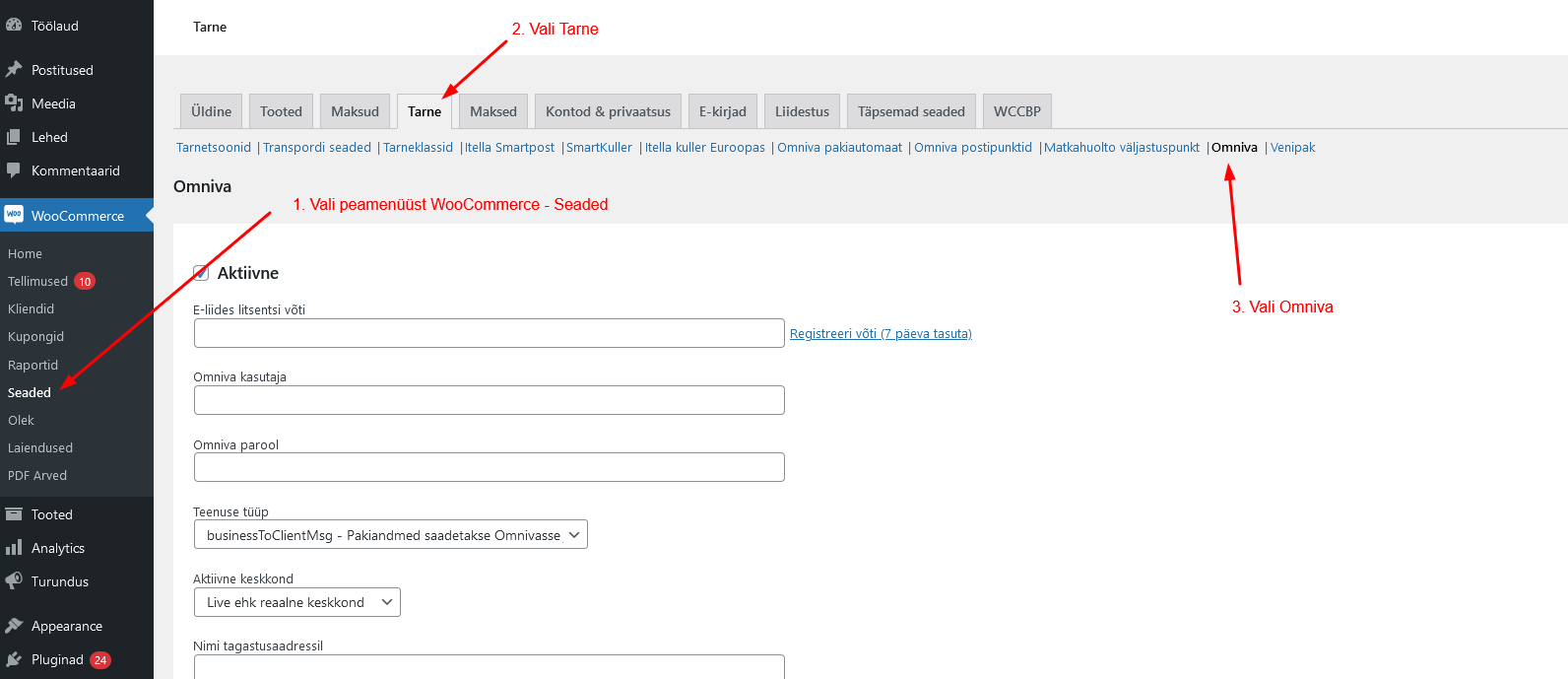The width and height of the screenshot is (1568, 679).
Task: Expand the Aktiivne keskkond dropdown
Action: [x=296, y=602]
